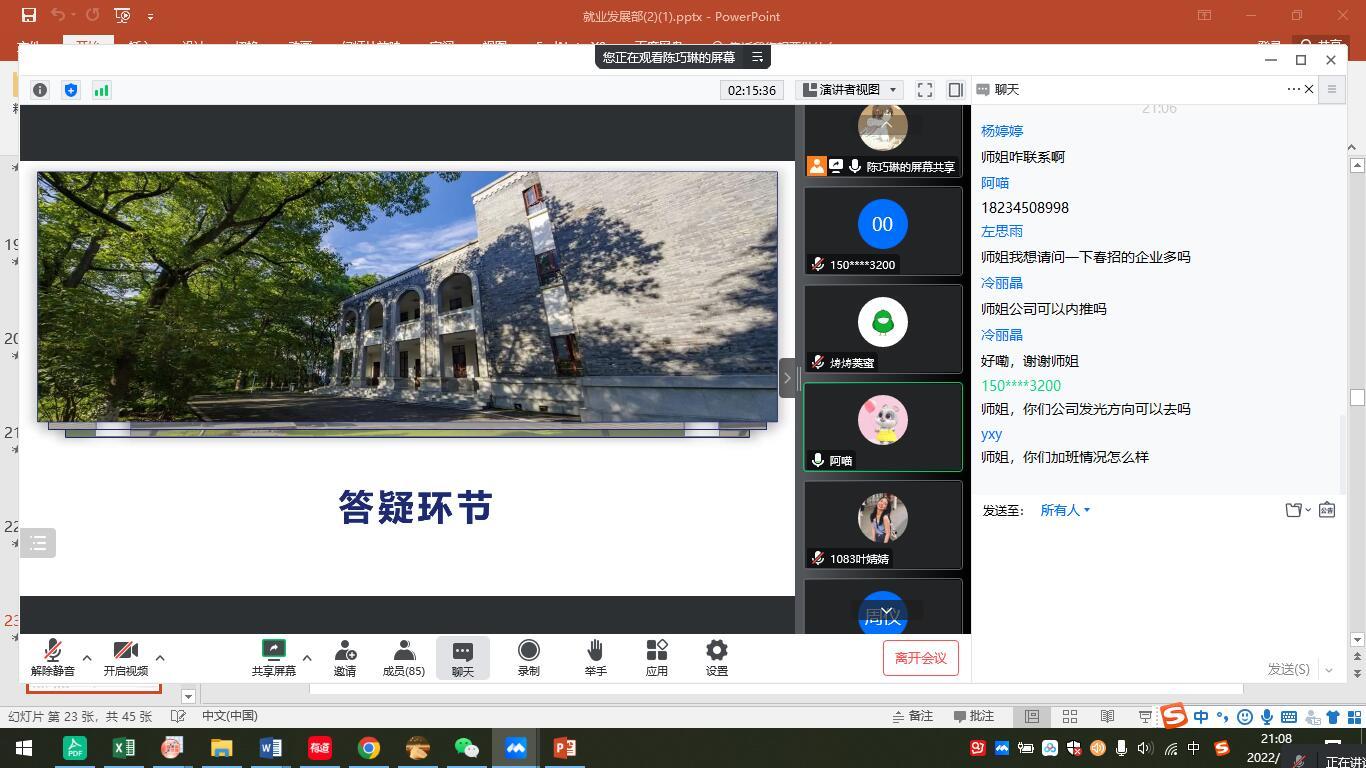Expand the chevron beside 共享屏幕
Viewport: 1366px width, 768px height.
[x=306, y=658]
